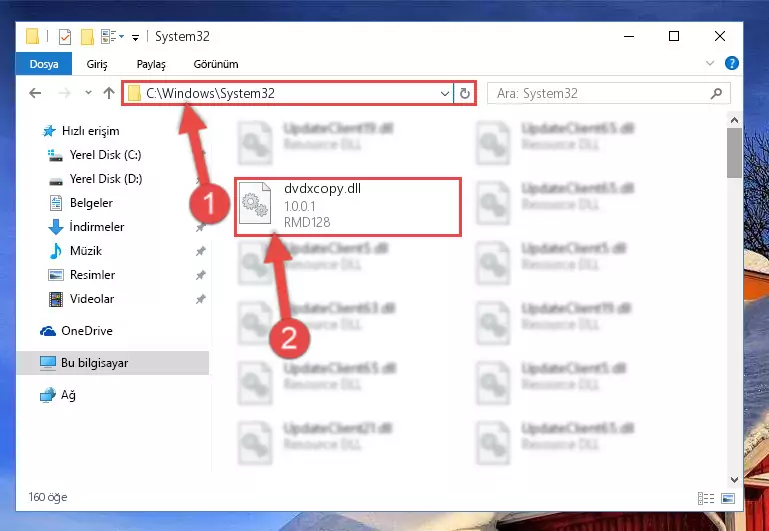The image size is (769, 531).
Task: Go back with the left arrow button
Action: 35,93
